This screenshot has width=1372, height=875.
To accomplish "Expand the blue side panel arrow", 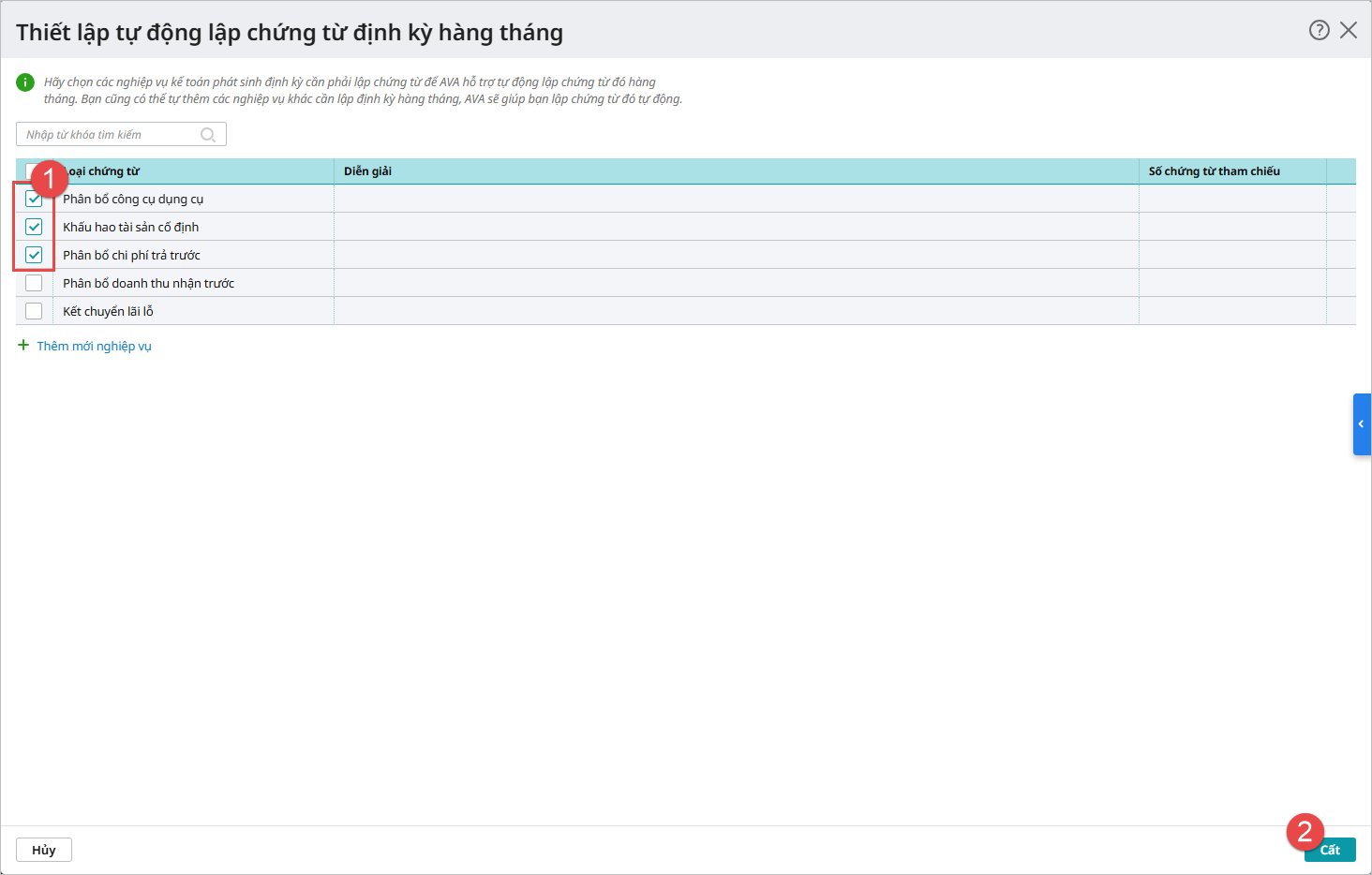I will click(x=1362, y=424).
